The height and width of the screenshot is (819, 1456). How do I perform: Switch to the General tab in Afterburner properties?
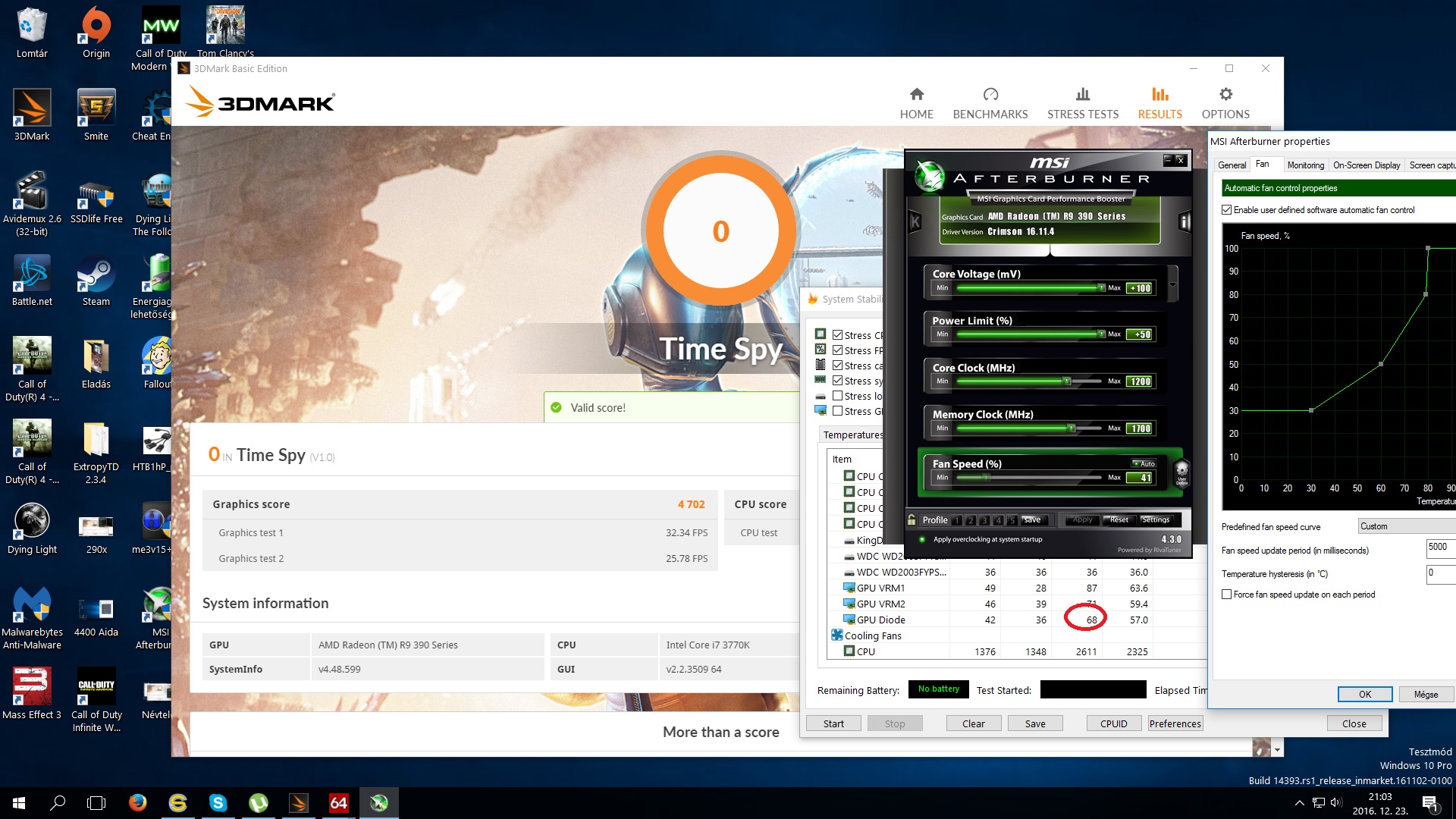pos(1232,165)
